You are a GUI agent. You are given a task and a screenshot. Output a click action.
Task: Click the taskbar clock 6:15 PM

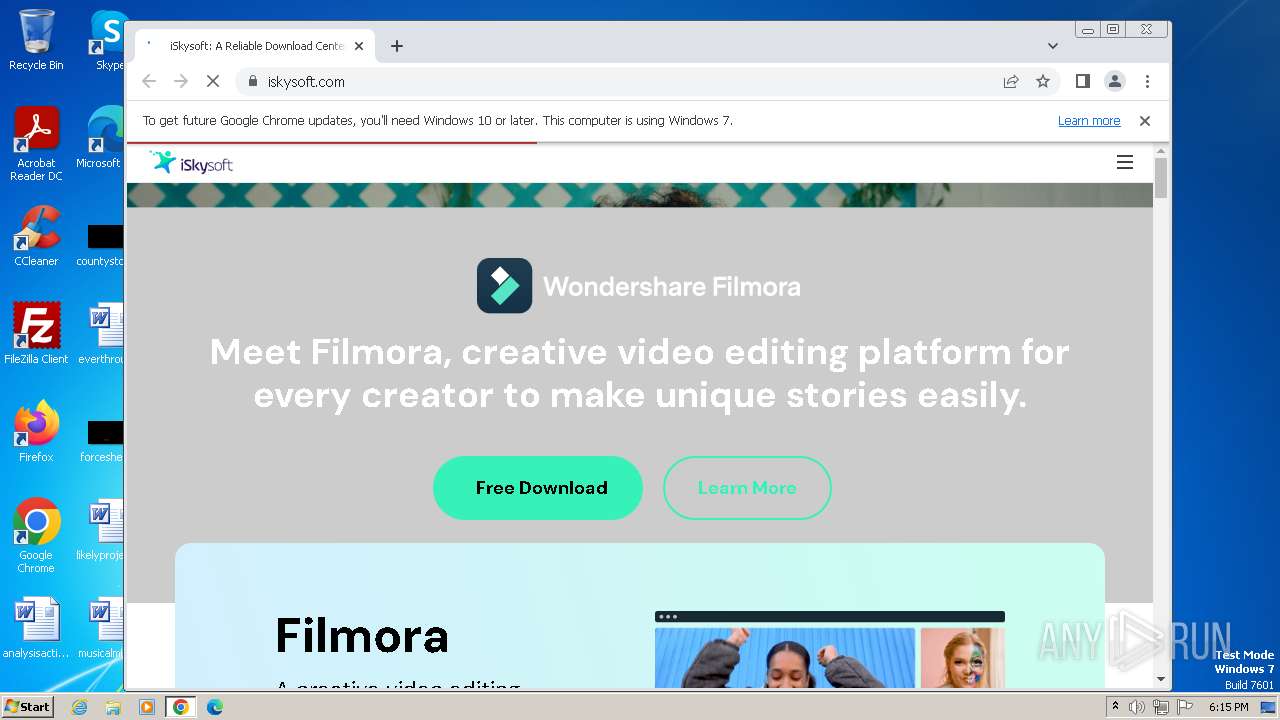(1228, 707)
